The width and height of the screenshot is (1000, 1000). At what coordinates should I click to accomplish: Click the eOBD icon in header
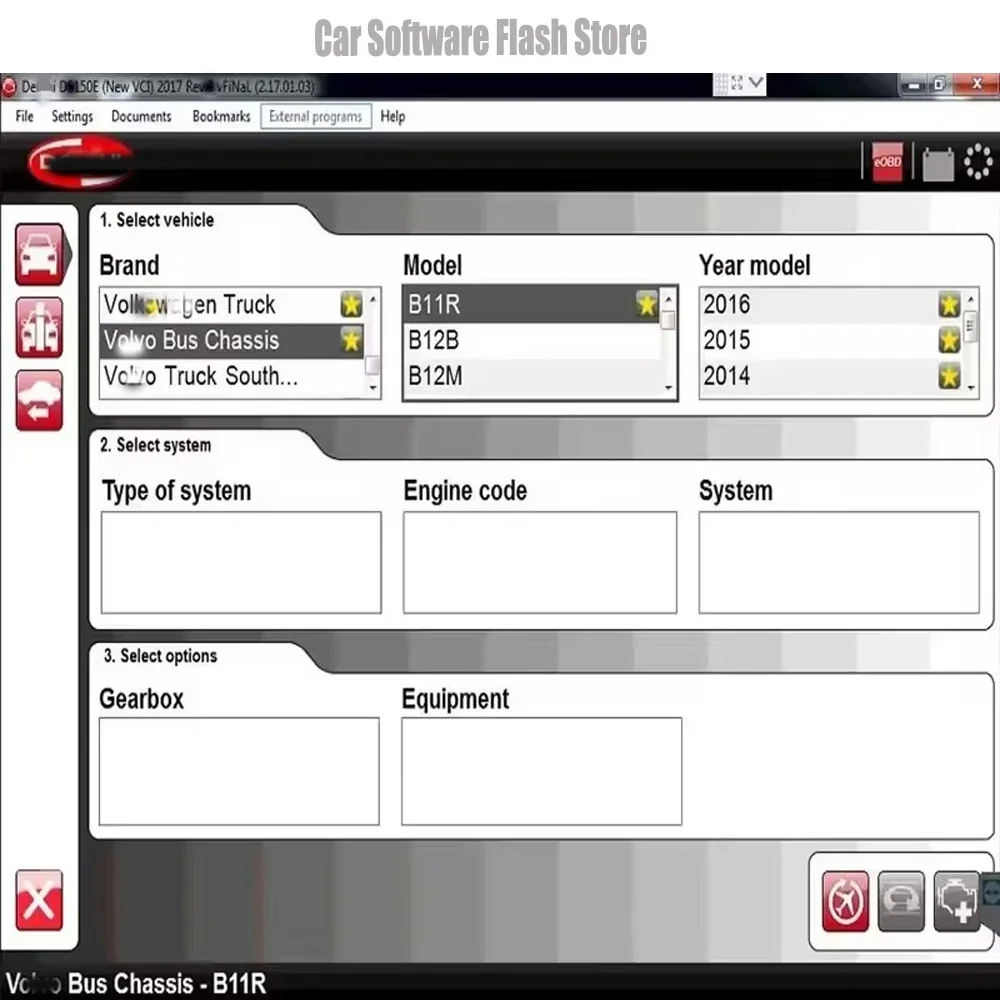[887, 161]
